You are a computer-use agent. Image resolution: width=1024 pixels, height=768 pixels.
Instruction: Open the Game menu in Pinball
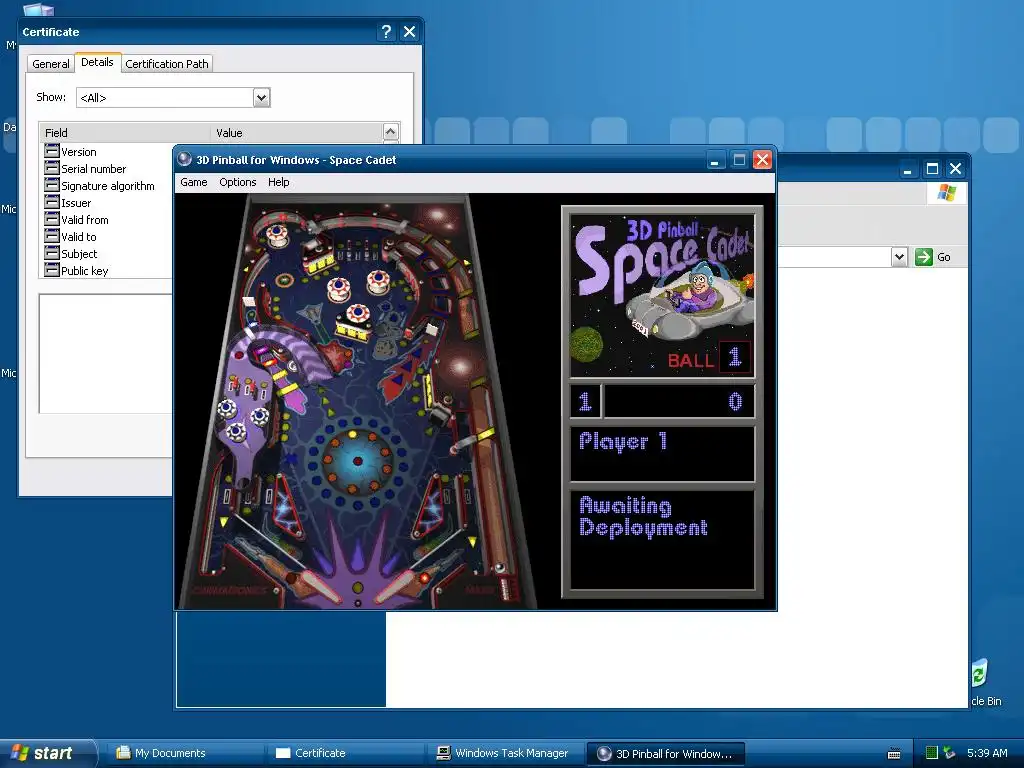pyautogui.click(x=193, y=182)
